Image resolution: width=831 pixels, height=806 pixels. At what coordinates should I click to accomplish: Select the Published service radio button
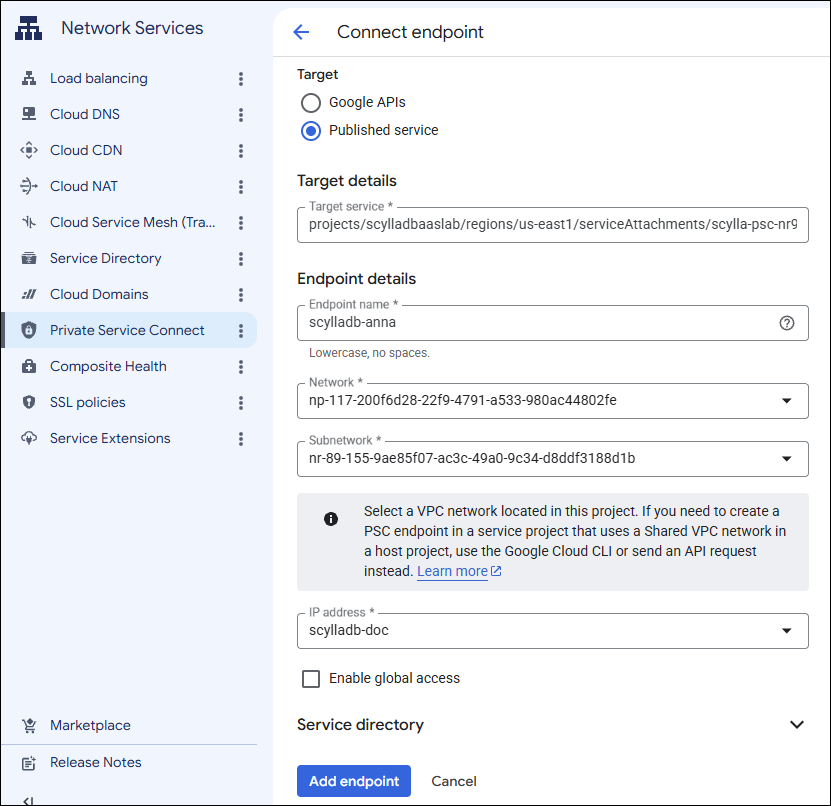tap(311, 131)
